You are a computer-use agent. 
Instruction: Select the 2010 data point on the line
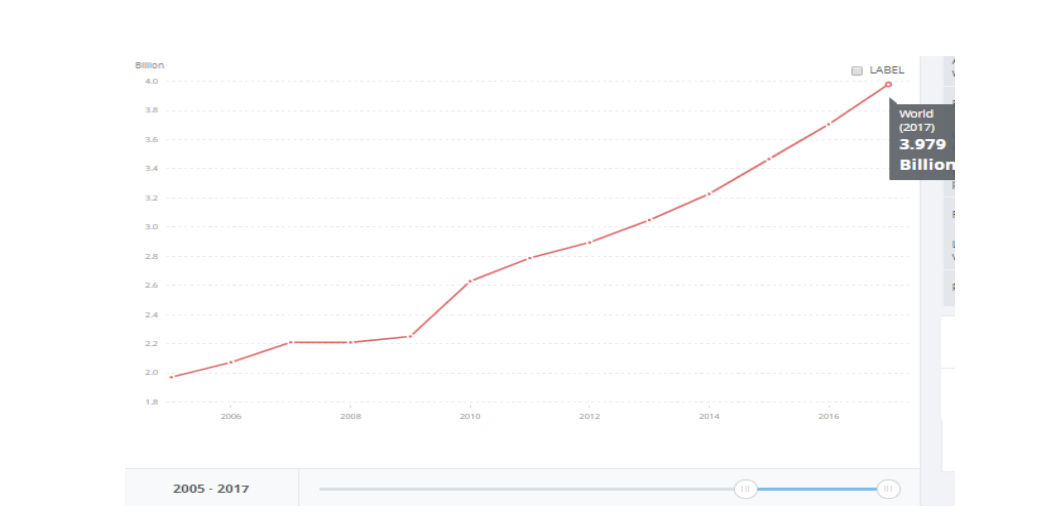coord(470,281)
